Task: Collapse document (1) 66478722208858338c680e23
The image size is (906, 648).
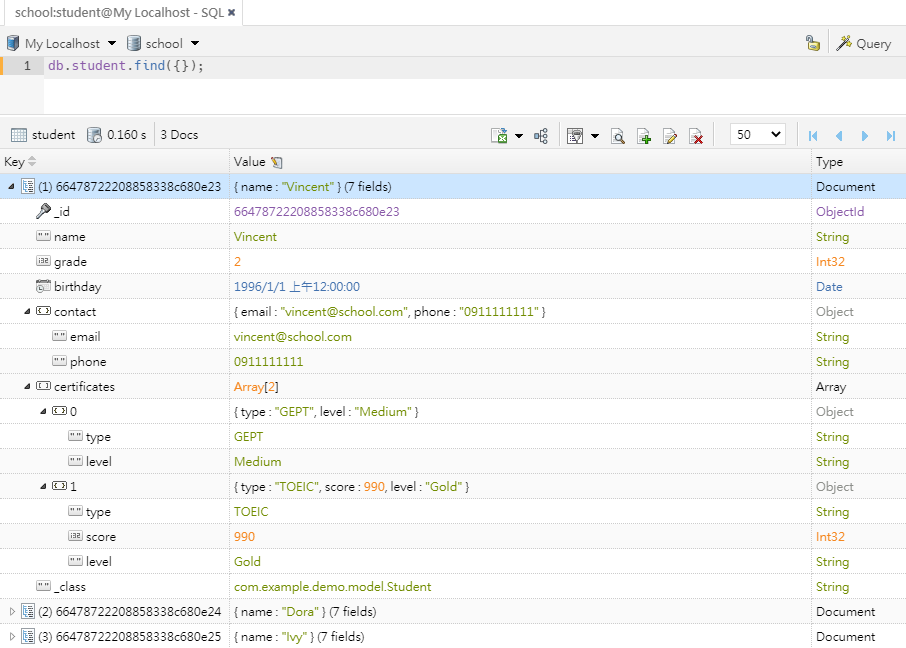Action: (x=11, y=186)
